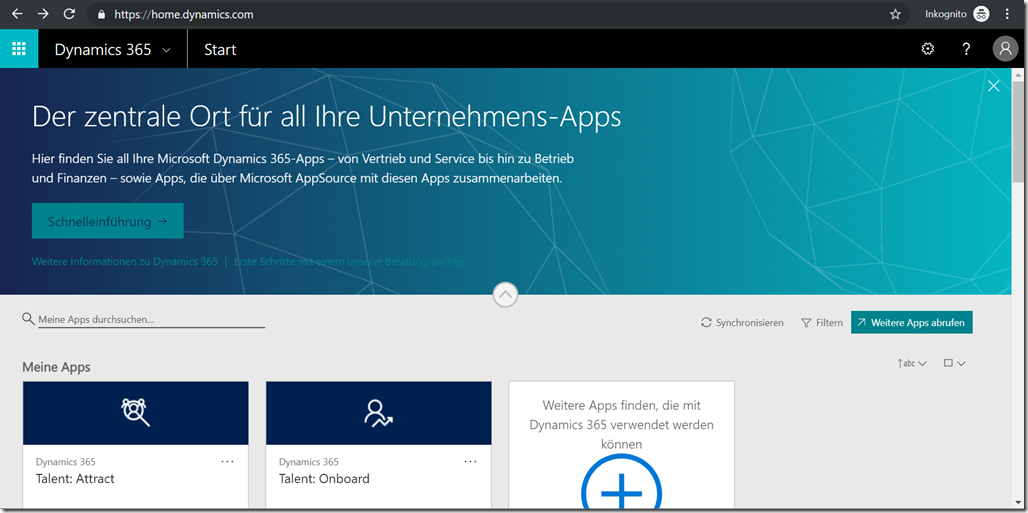Image resolution: width=1028 pixels, height=513 pixels.
Task: Click the Schnelleinführung button
Action: click(108, 221)
